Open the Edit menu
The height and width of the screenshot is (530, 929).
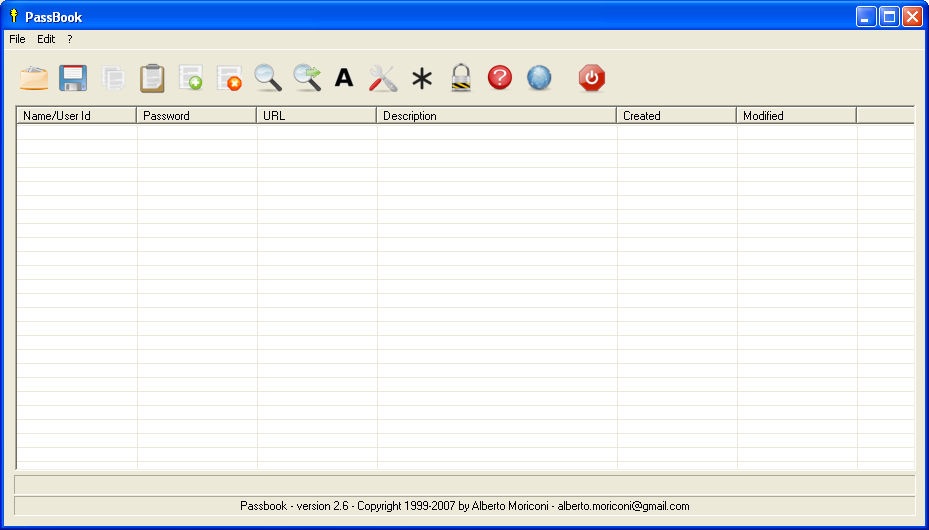click(46, 39)
